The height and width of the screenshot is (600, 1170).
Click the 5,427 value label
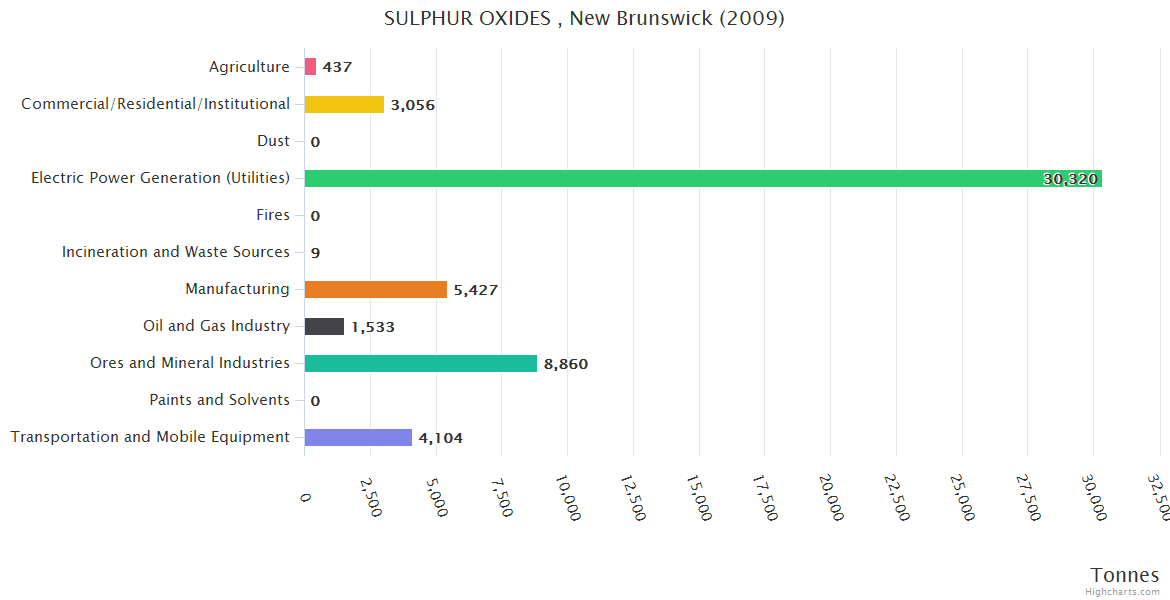pos(475,290)
